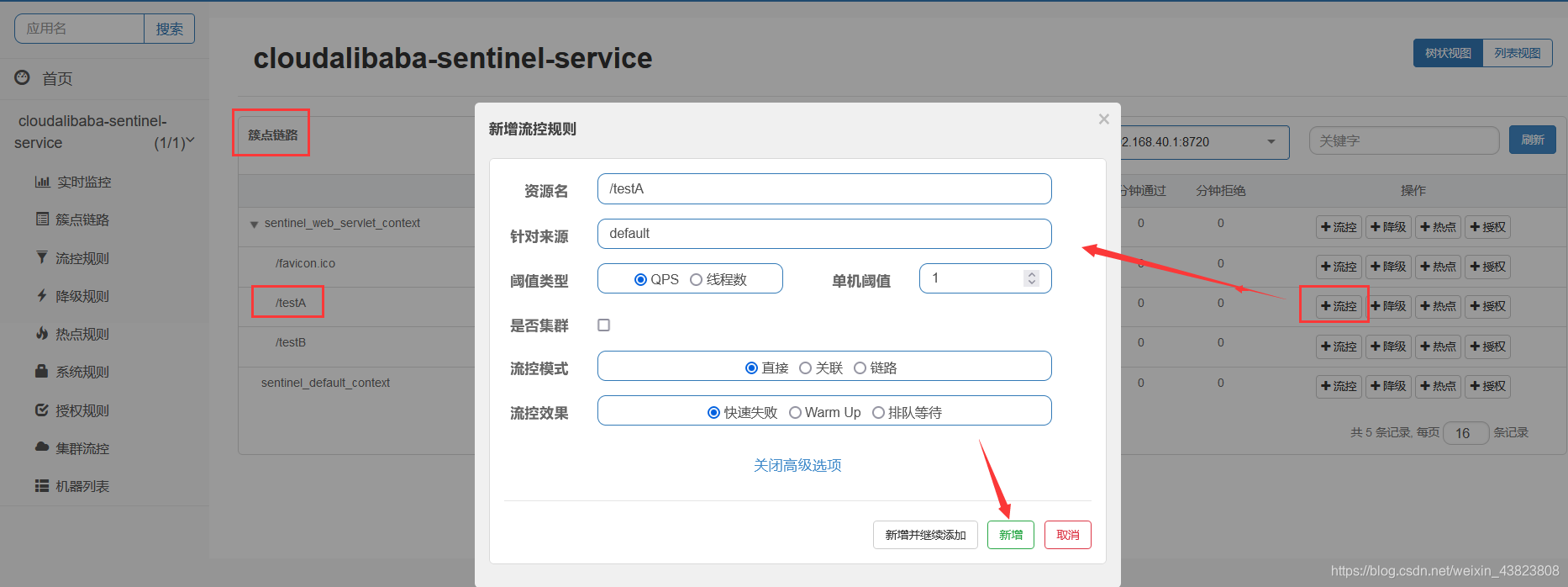Click +热点 in the /favicon.ico row

(1438, 267)
